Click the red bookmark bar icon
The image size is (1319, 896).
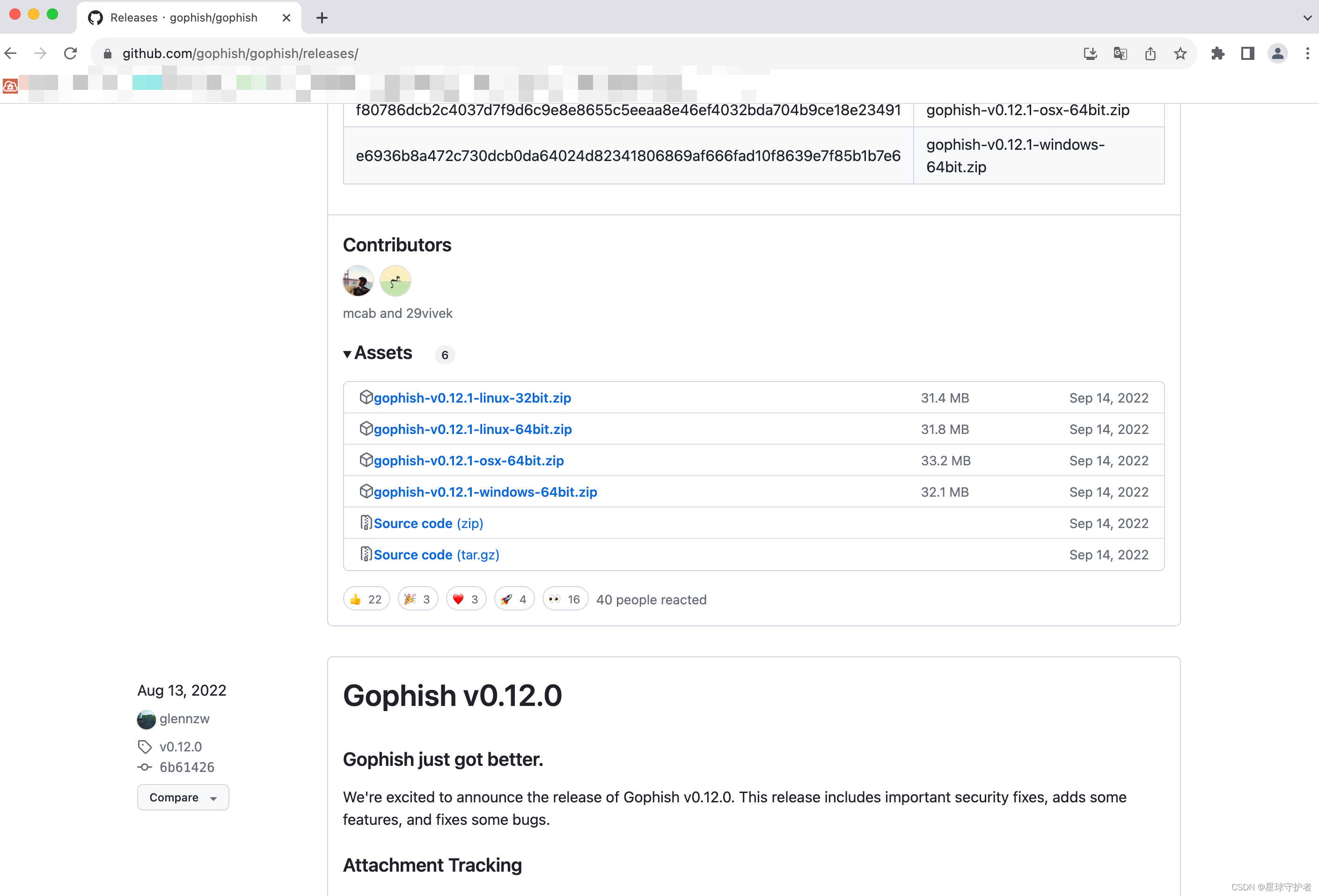click(x=10, y=86)
